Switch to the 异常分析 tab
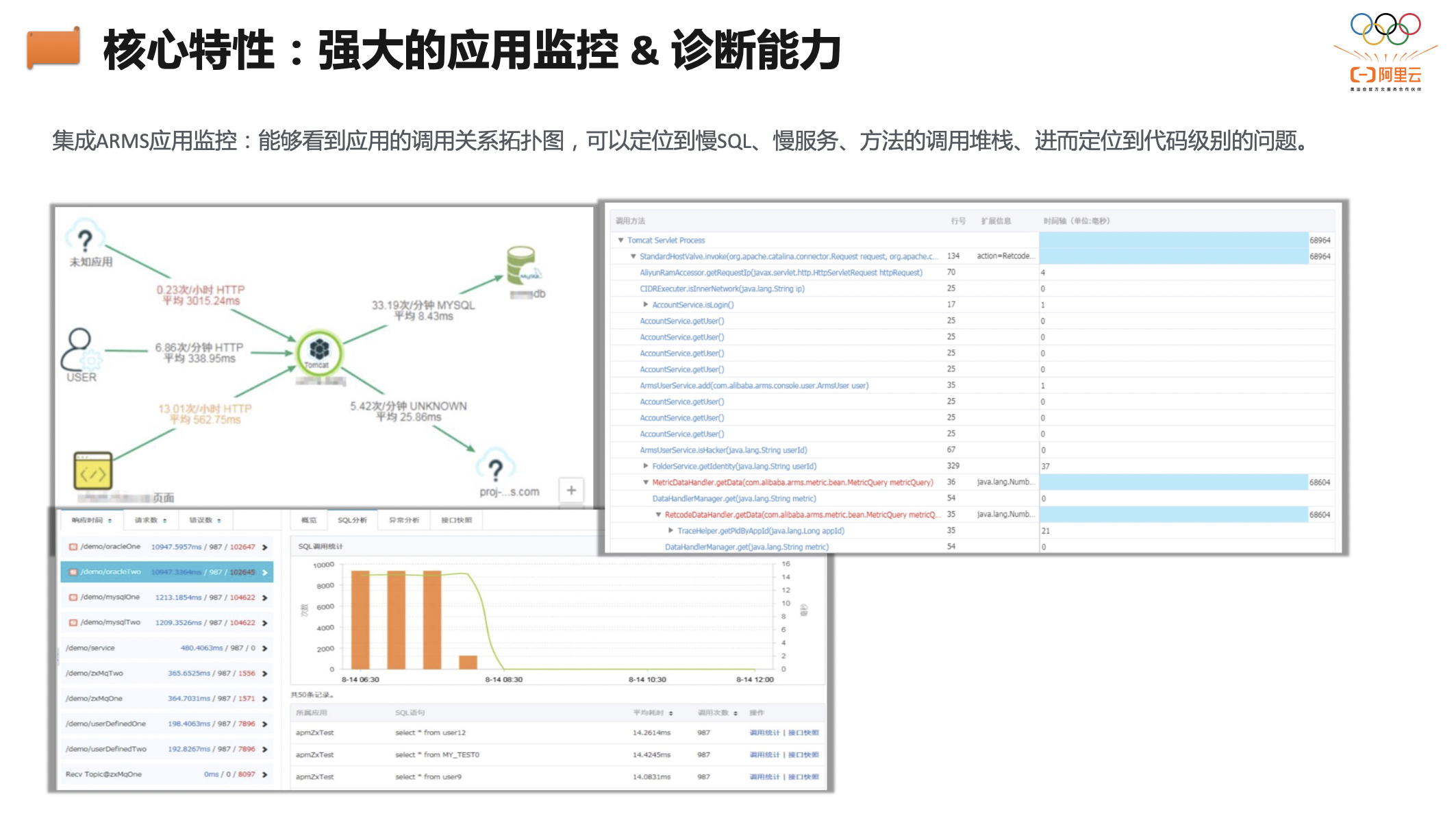 (x=403, y=521)
